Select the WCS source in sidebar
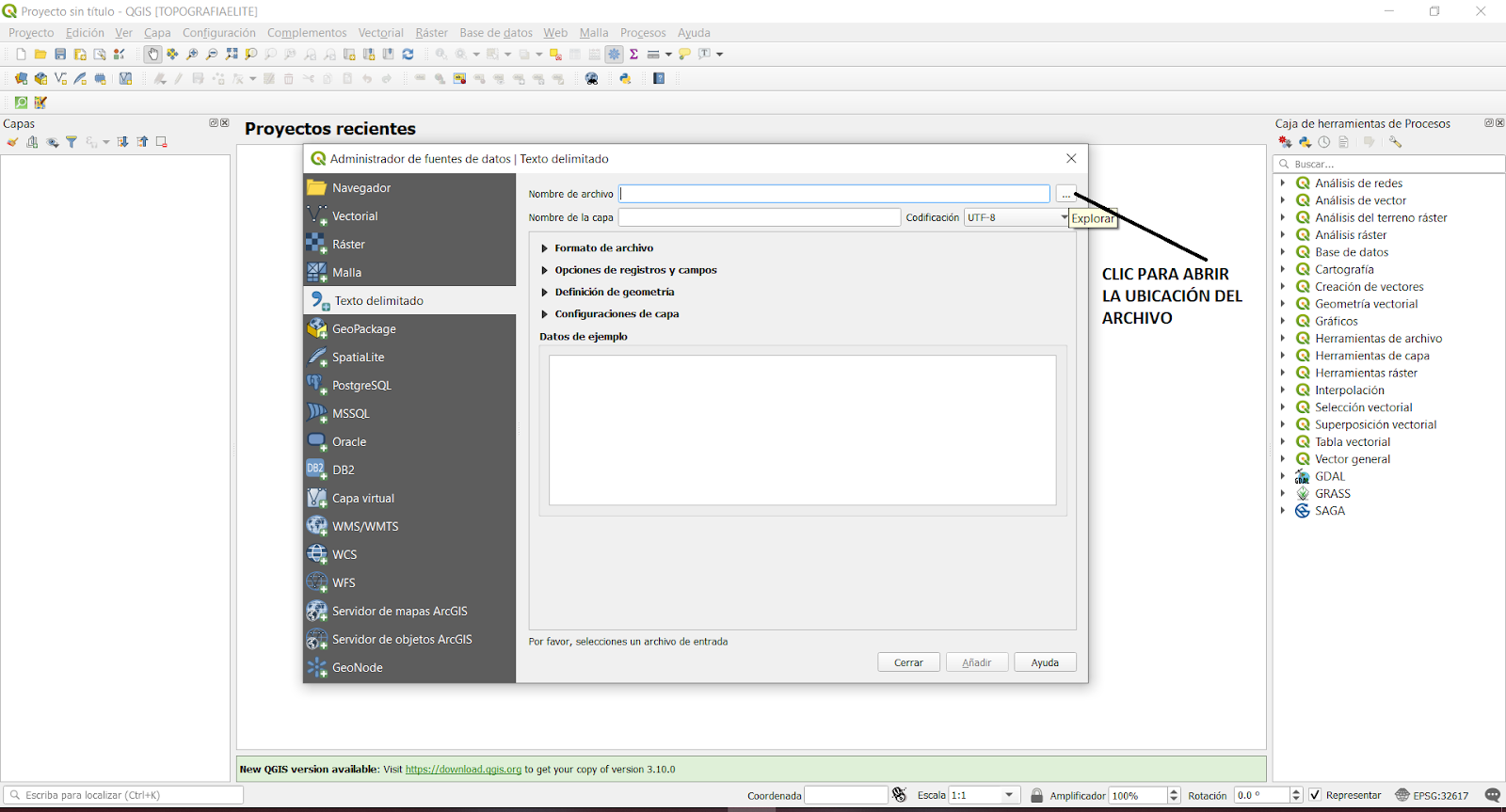Viewport: 1506px width, 812px height. click(x=409, y=554)
